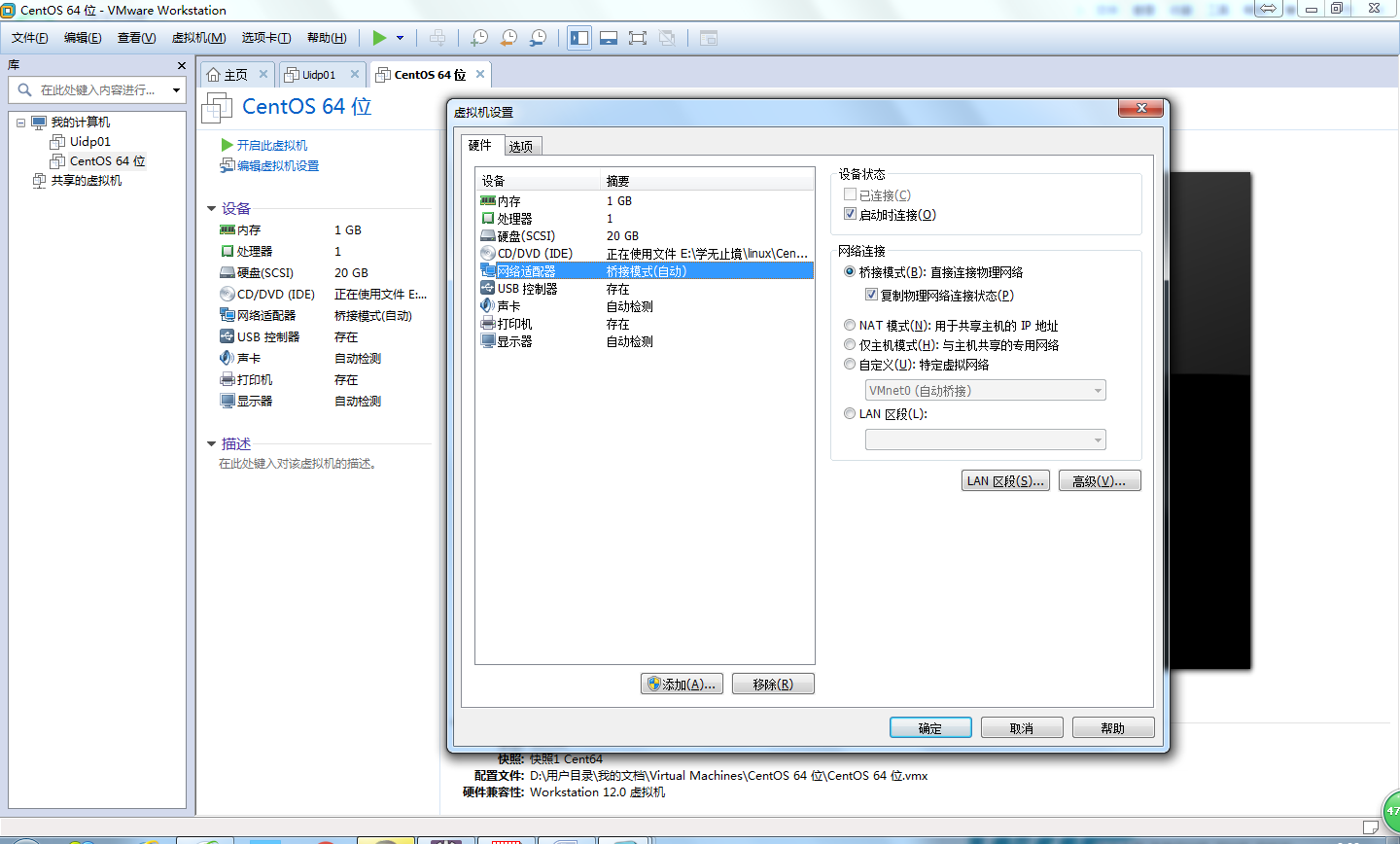The height and width of the screenshot is (844, 1400).
Task: Click the 编辑虚拟机设置 link
Action: click(x=270, y=165)
